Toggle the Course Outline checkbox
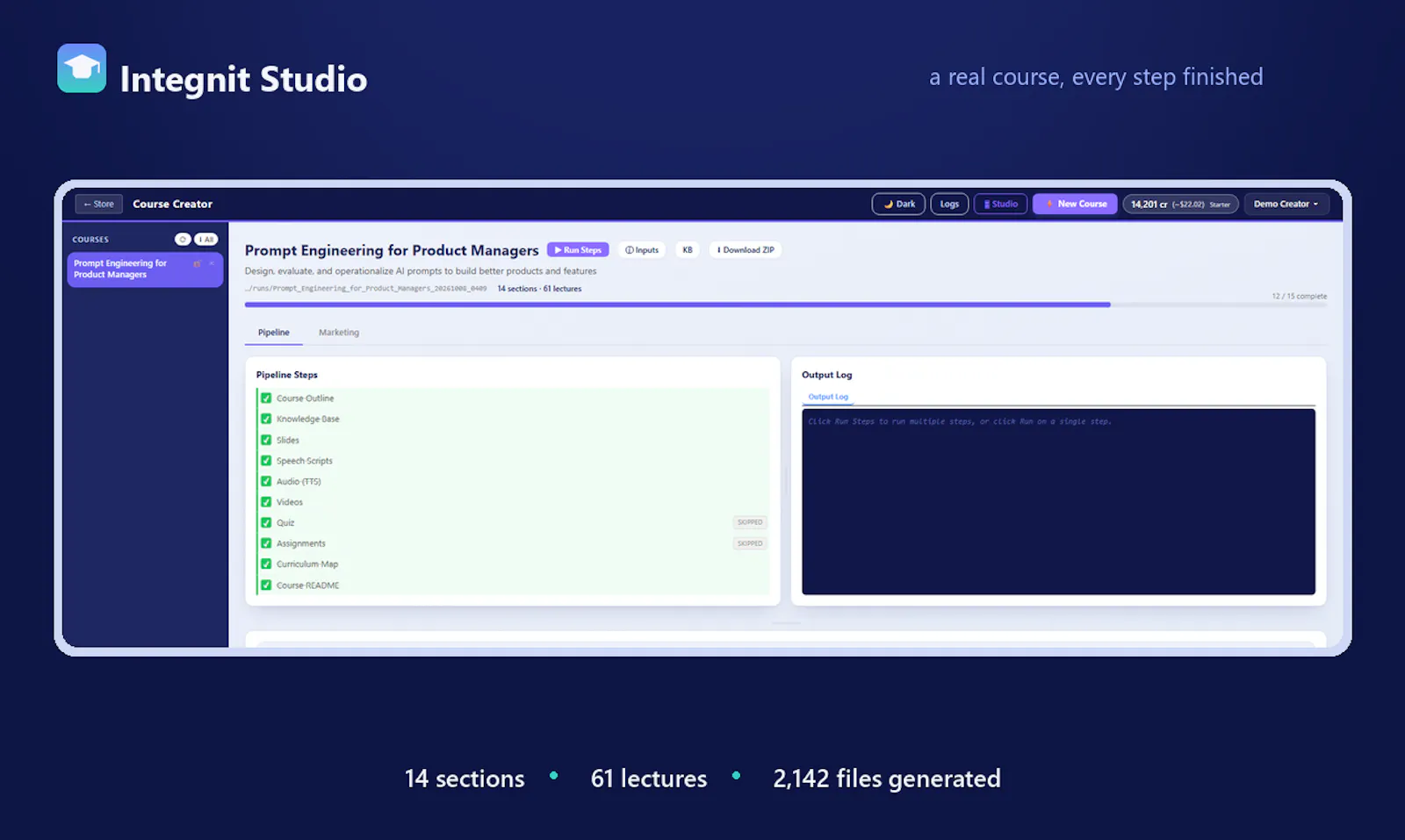 click(266, 398)
